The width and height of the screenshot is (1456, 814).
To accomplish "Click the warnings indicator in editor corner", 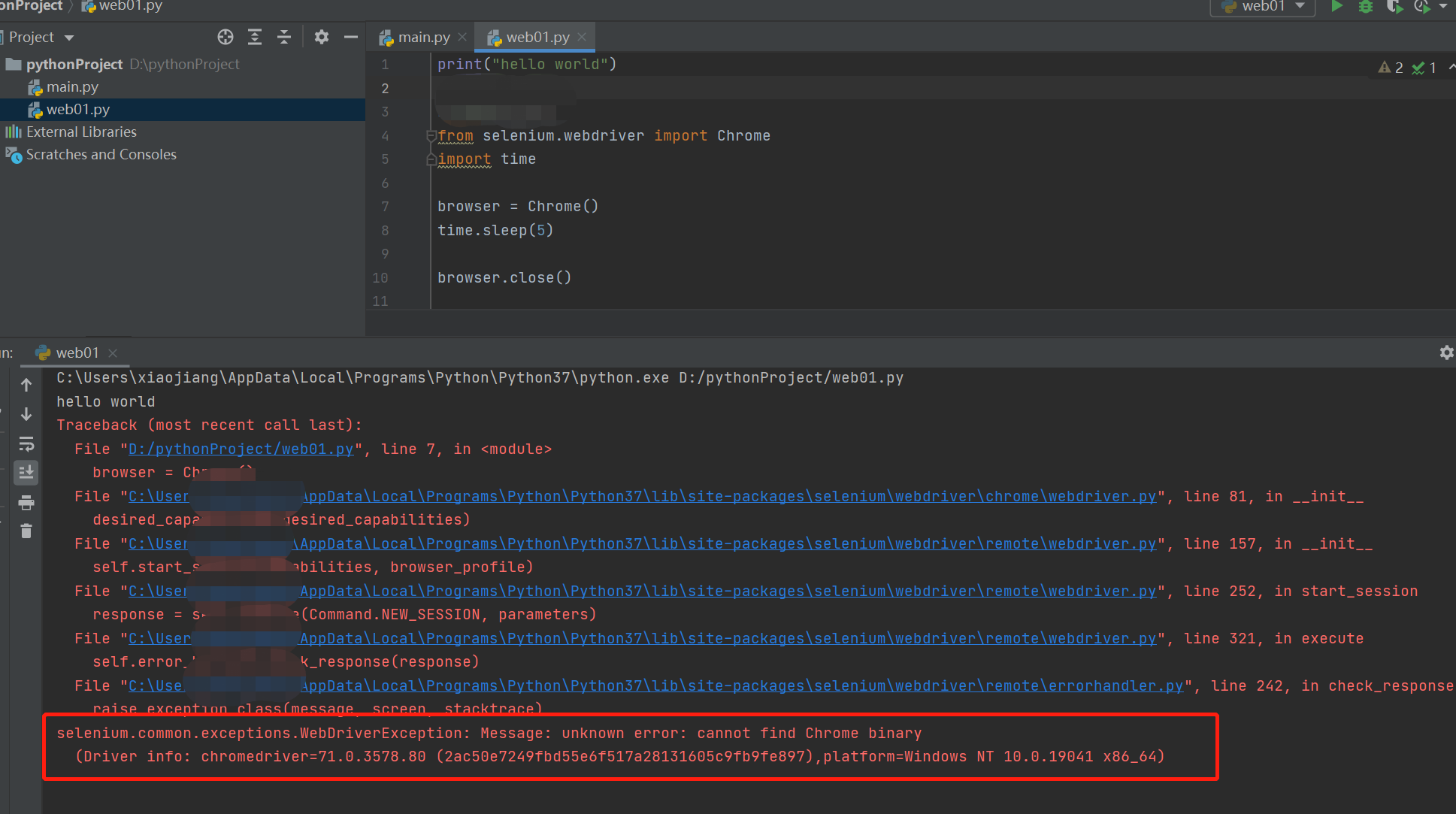I will (x=1391, y=68).
